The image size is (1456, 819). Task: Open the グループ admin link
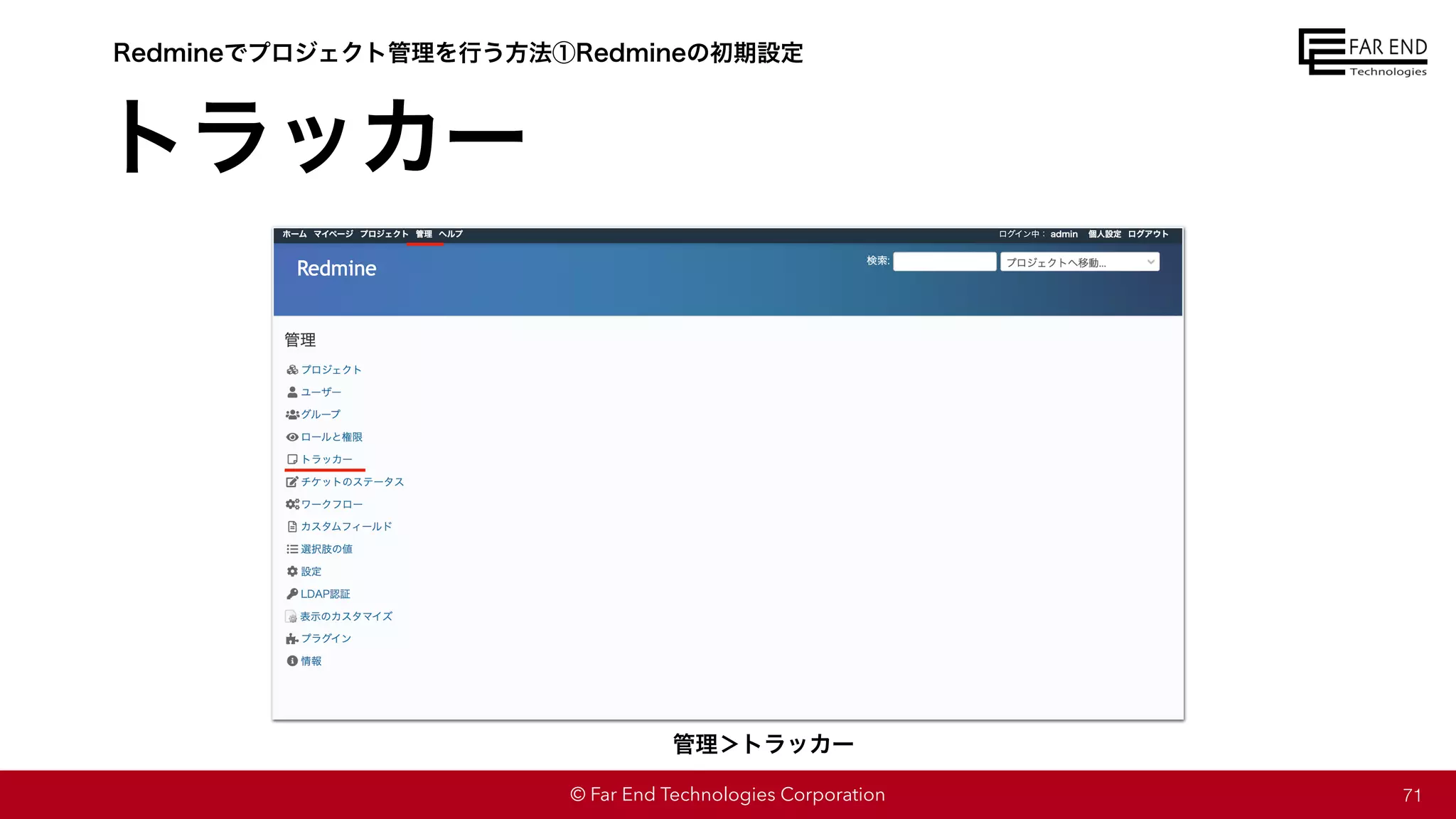(321, 414)
